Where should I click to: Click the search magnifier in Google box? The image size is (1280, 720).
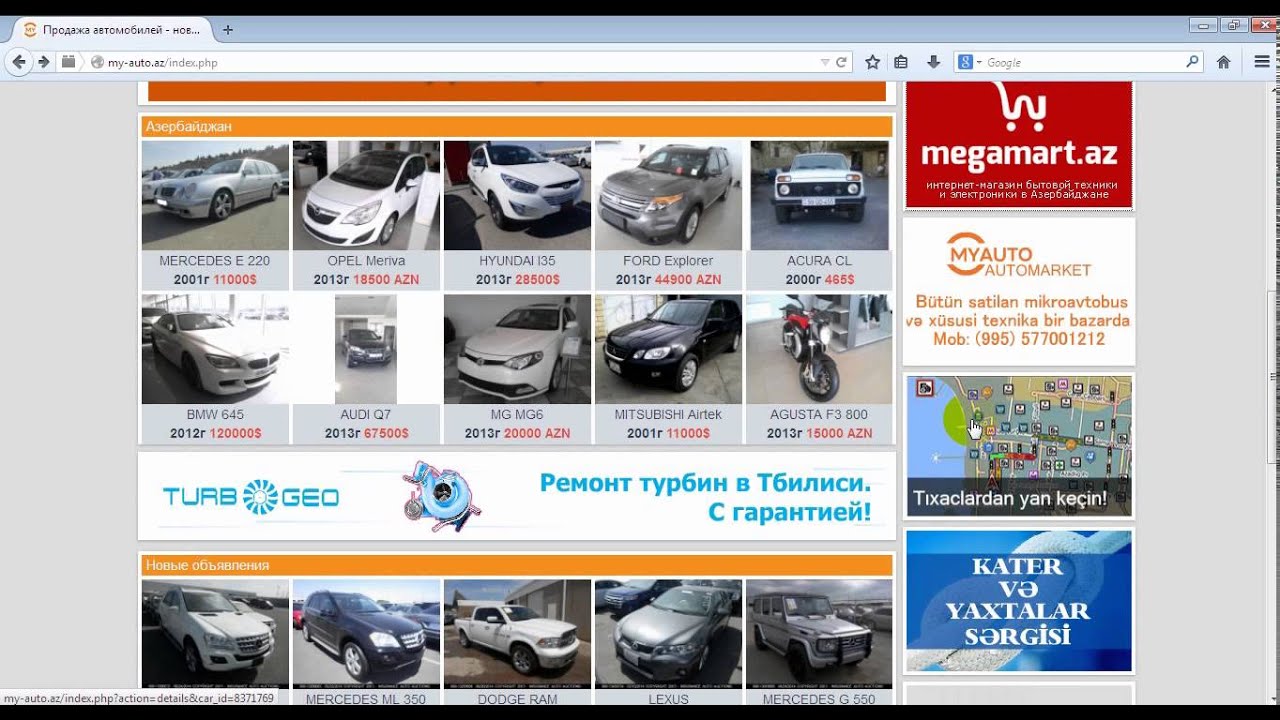point(1192,62)
